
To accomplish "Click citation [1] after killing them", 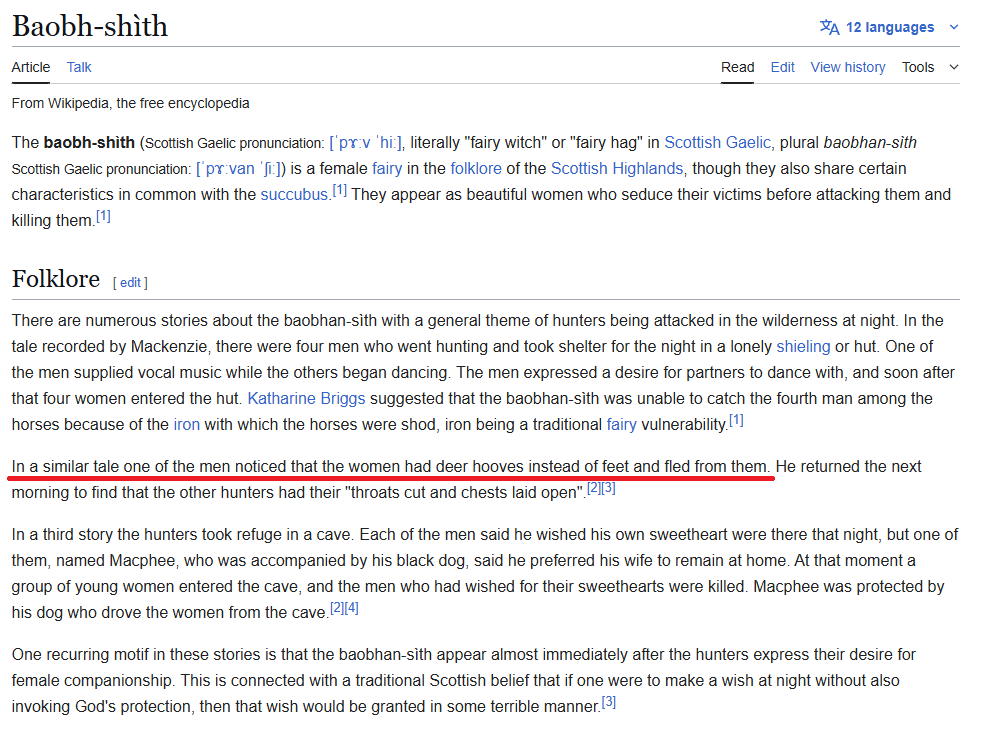I will click(103, 216).
